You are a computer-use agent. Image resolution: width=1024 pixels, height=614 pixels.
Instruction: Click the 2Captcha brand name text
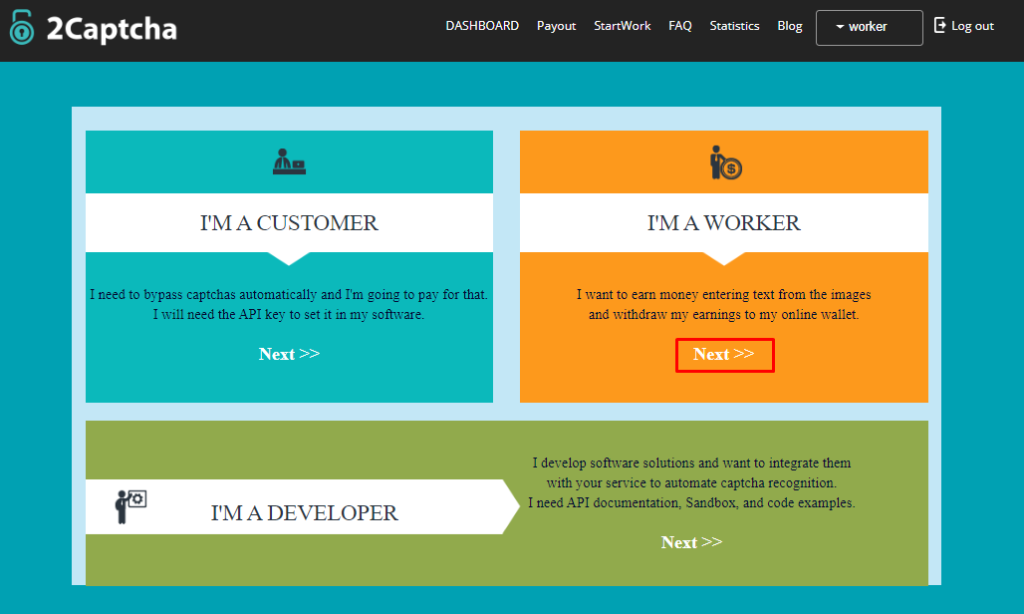[x=112, y=29]
